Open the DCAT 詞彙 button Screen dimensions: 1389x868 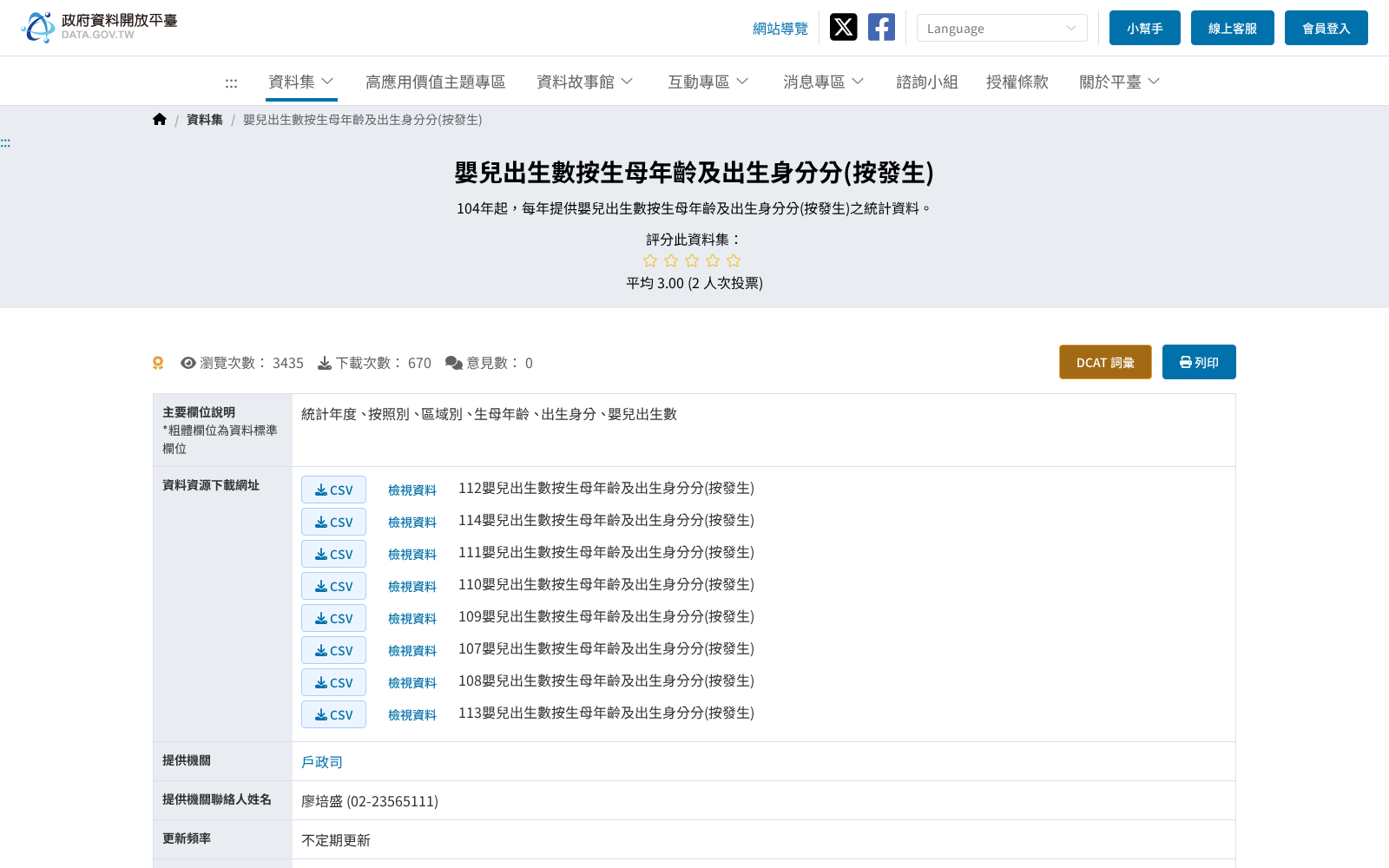(x=1105, y=362)
